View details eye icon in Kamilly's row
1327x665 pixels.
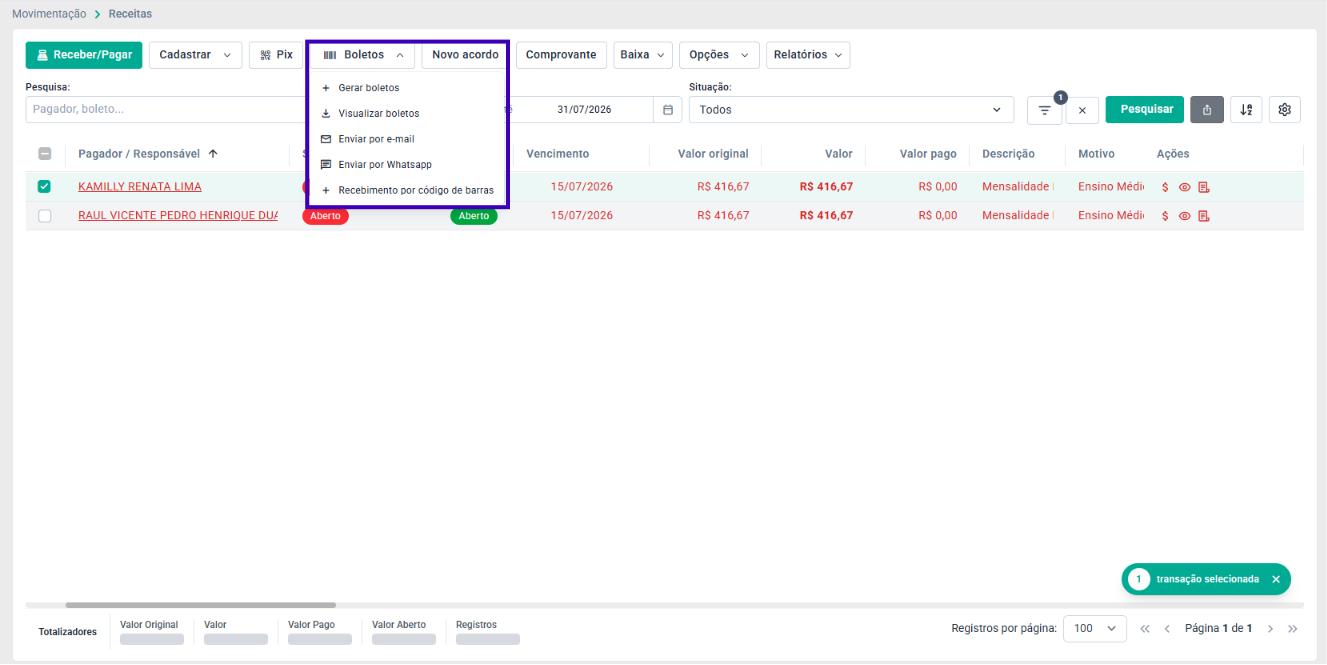tap(1184, 187)
